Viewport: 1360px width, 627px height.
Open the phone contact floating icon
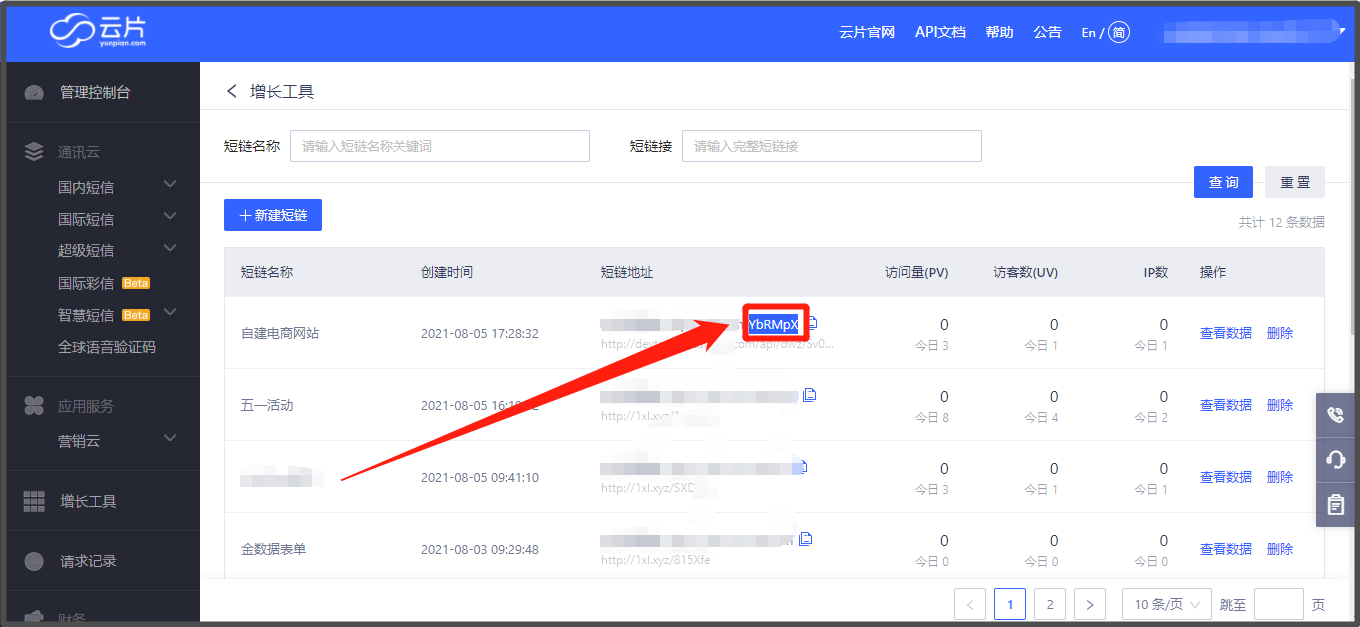[x=1336, y=415]
